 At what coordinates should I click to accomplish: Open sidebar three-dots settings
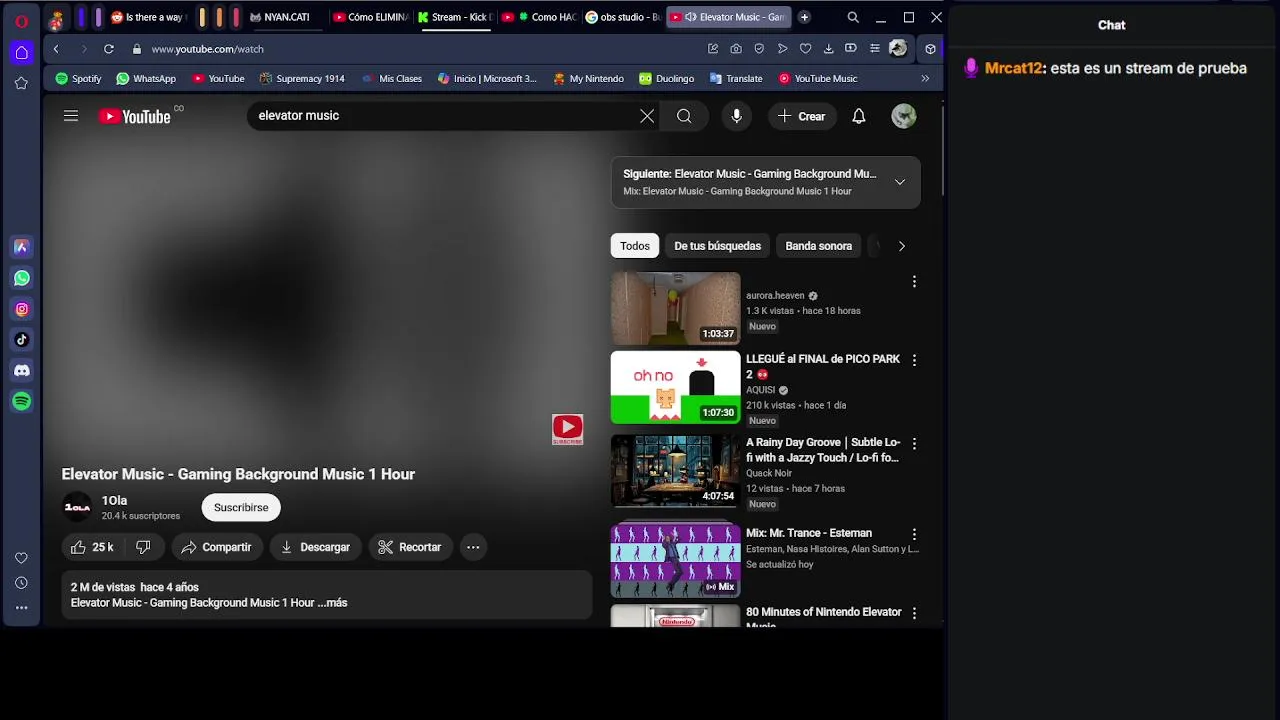pos(21,607)
